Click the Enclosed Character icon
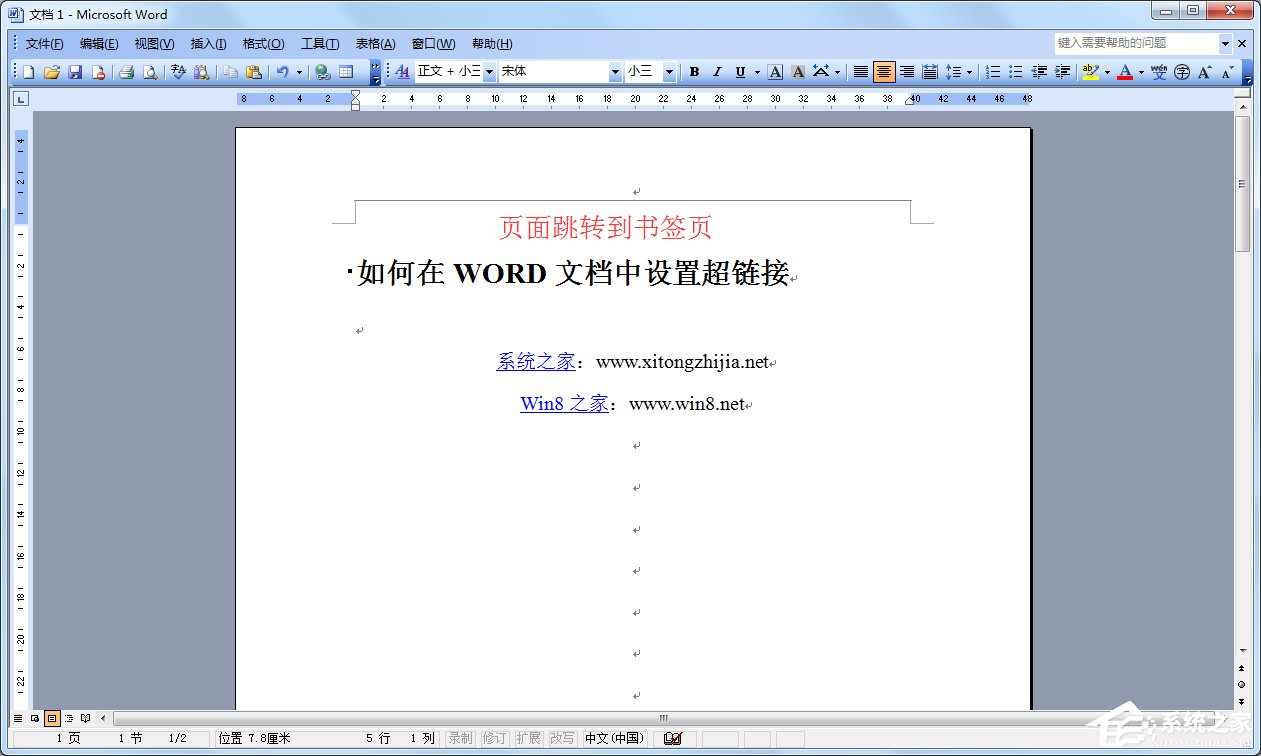Screen dimensions: 1261x756 tap(1183, 71)
